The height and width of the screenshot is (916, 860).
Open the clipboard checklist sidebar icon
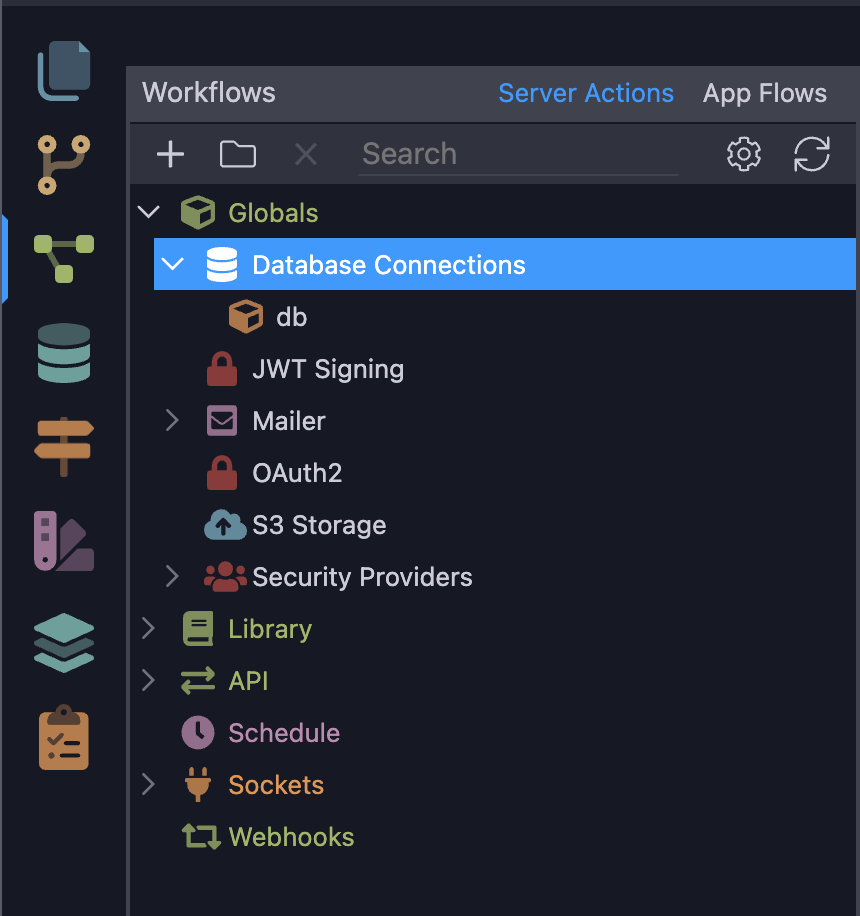pyautogui.click(x=64, y=737)
